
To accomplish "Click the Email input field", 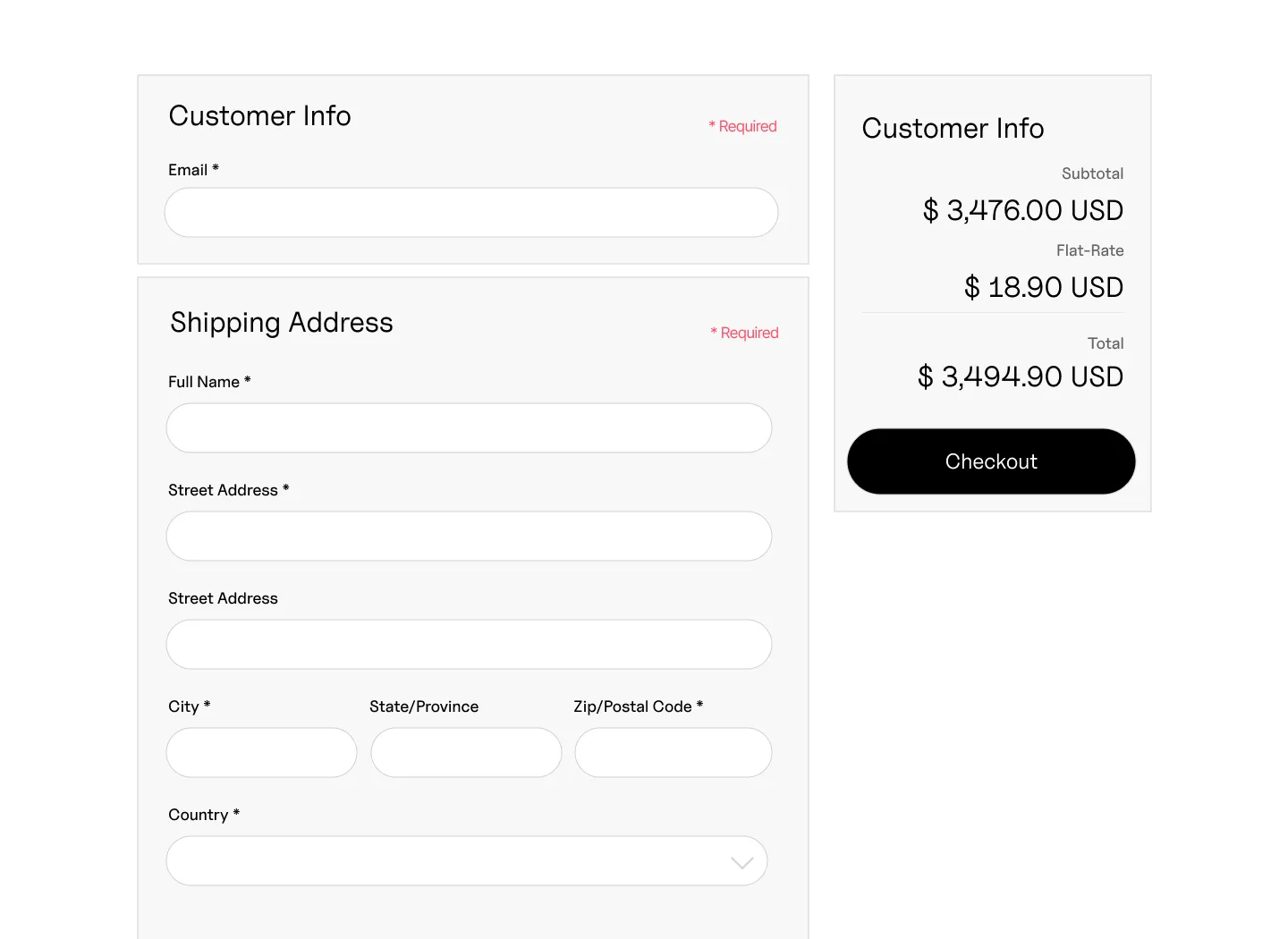I will coord(470,212).
